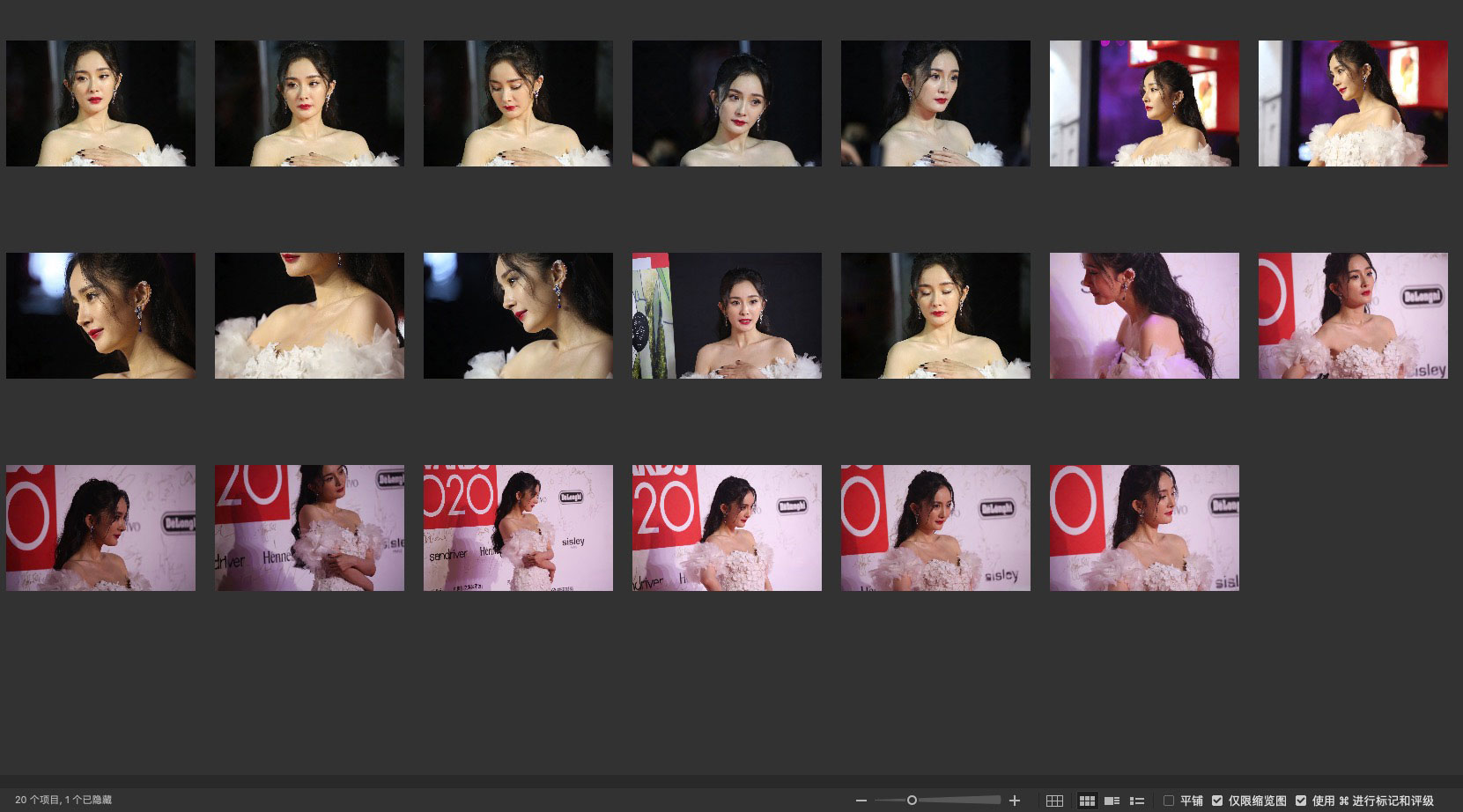
Task: Toggle the lock thumbnail grid icon
Action: point(1054,801)
